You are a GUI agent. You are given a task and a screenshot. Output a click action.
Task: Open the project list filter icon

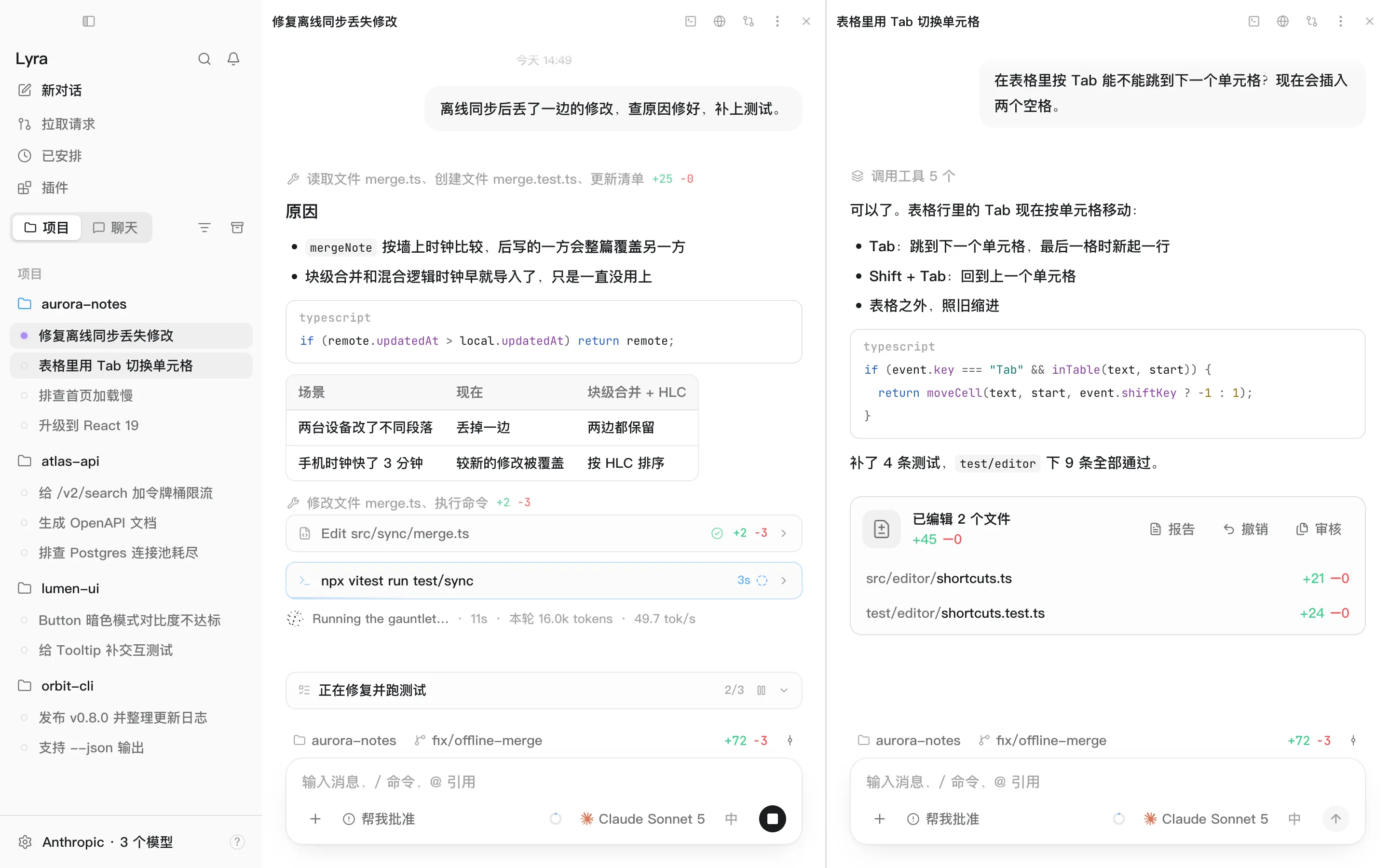pyautogui.click(x=204, y=228)
